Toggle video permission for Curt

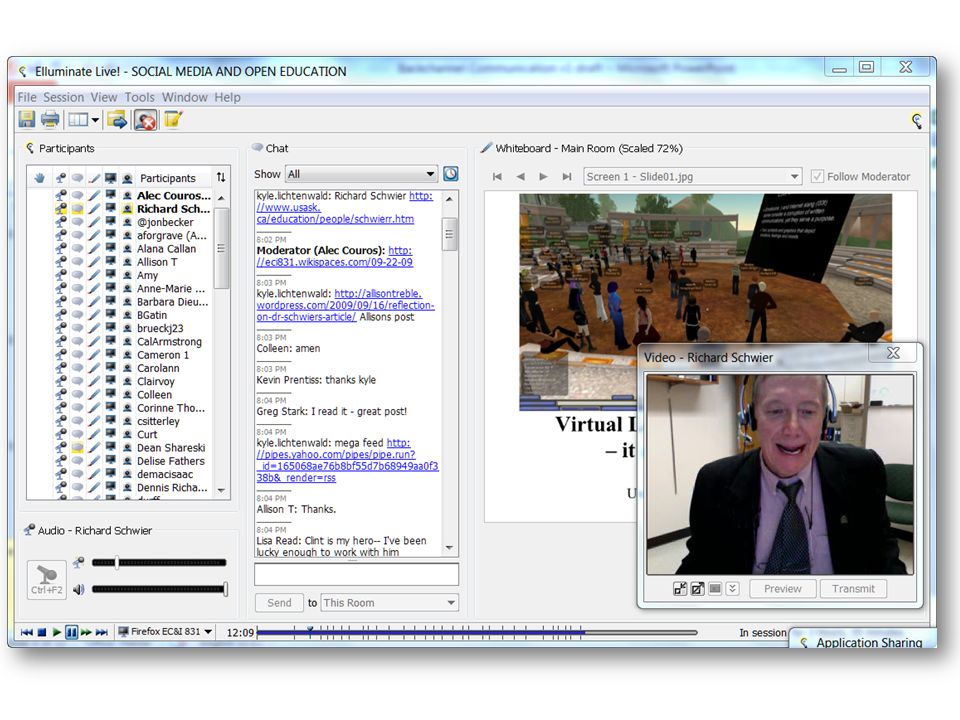click(127, 435)
